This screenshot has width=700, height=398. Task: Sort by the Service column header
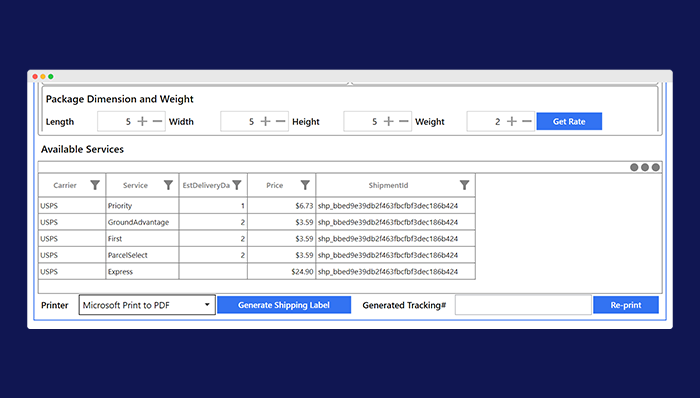point(135,185)
